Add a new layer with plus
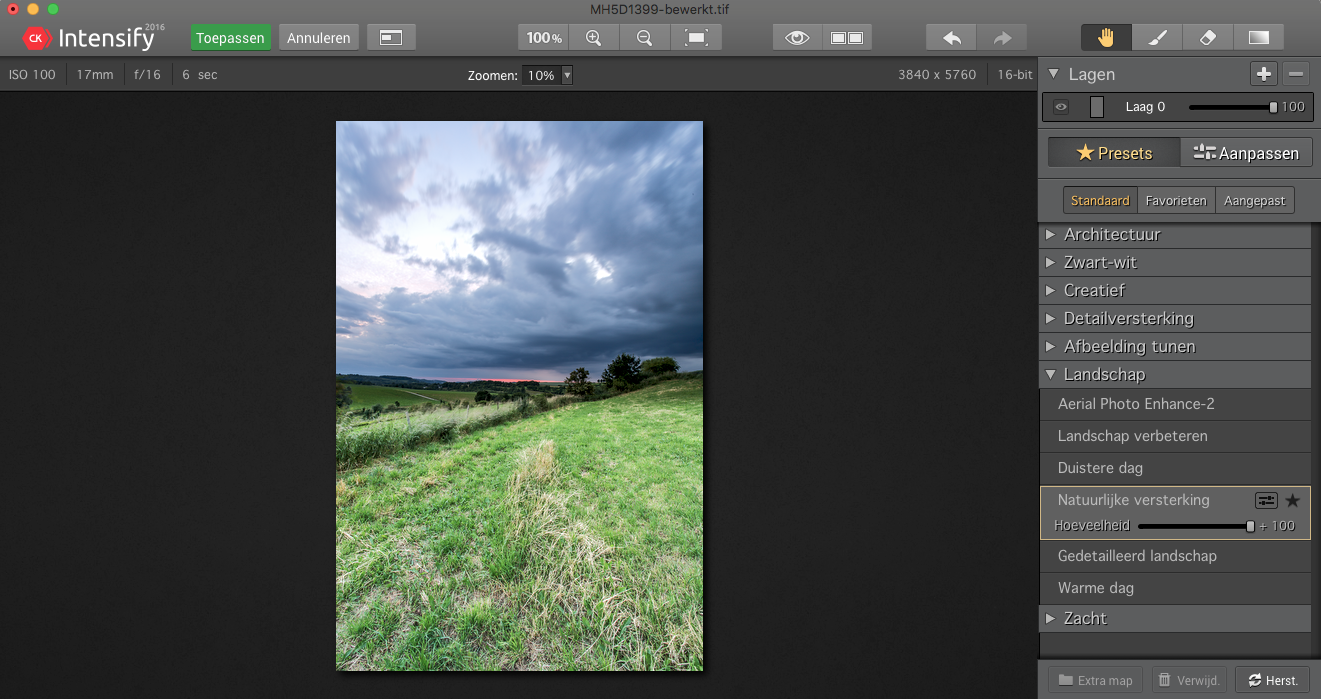 (1264, 74)
